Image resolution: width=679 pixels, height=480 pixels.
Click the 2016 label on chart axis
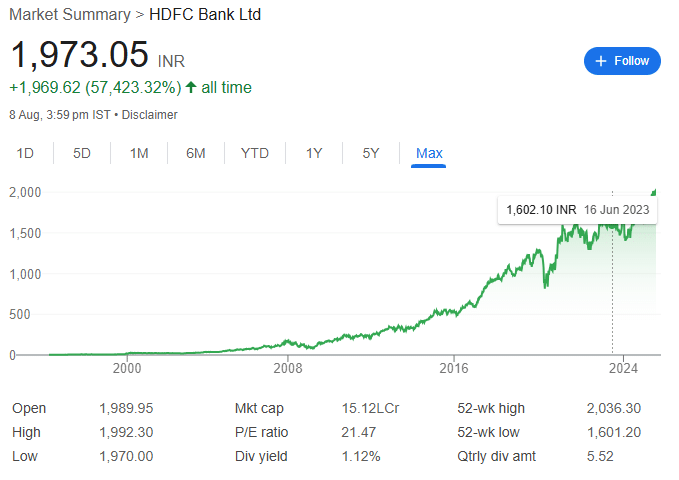[x=454, y=368]
